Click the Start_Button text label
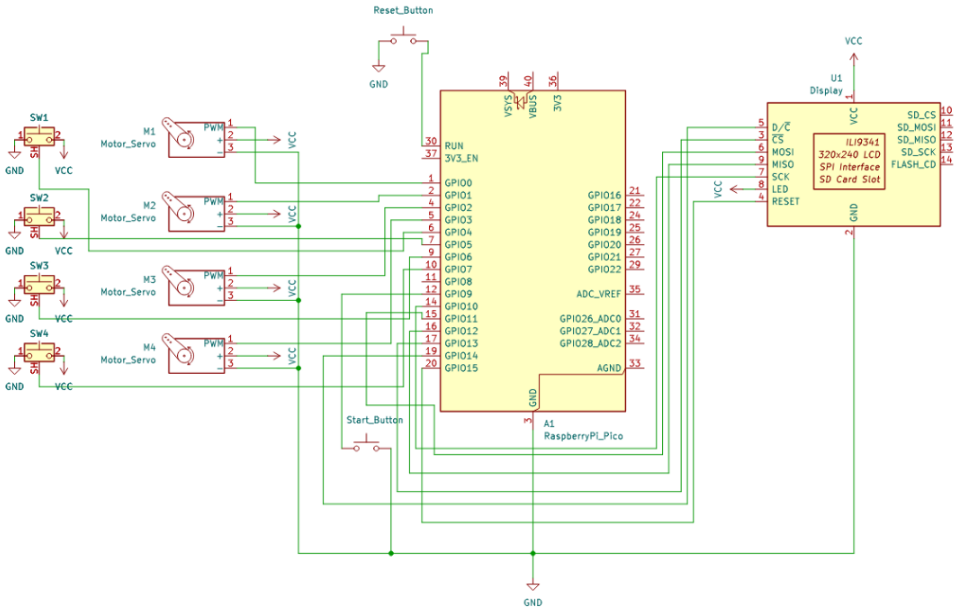 click(x=374, y=420)
